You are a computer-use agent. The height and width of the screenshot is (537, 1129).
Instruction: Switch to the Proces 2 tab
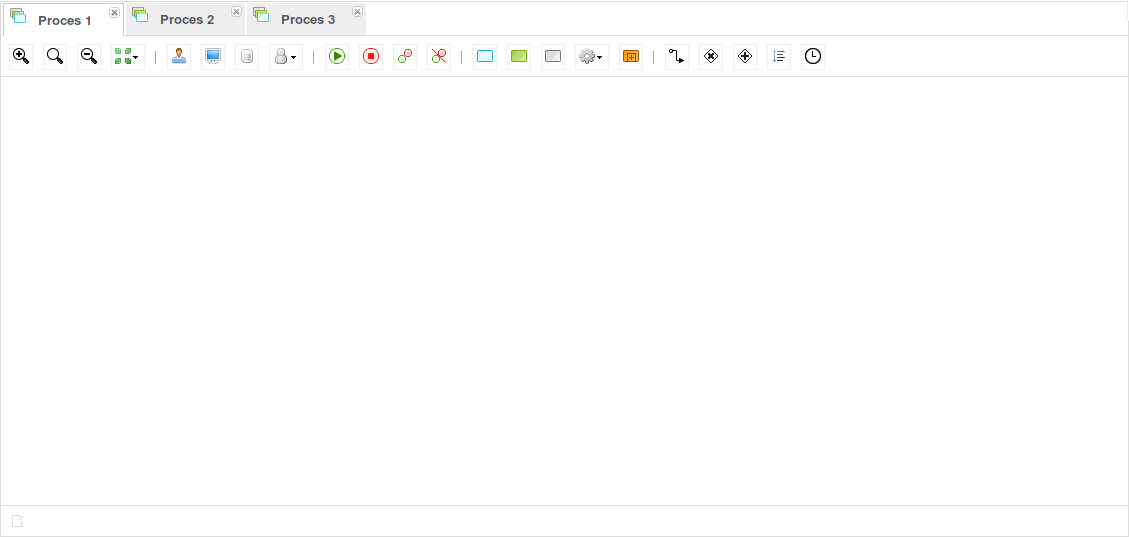click(x=186, y=19)
